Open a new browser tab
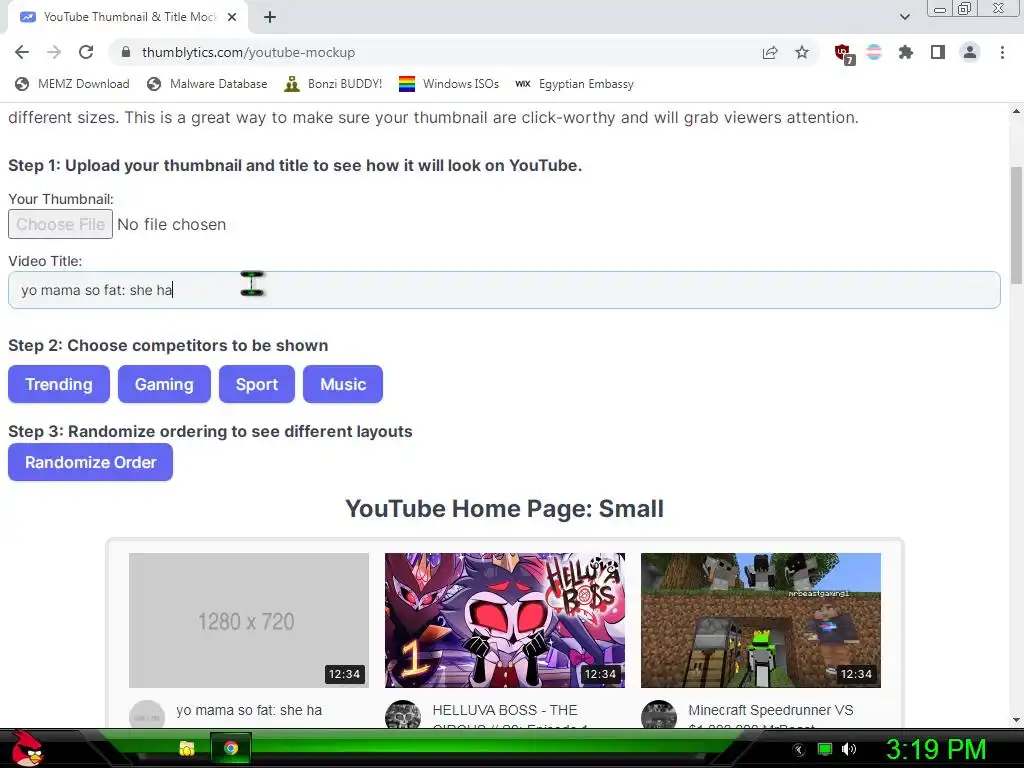 pyautogui.click(x=270, y=17)
